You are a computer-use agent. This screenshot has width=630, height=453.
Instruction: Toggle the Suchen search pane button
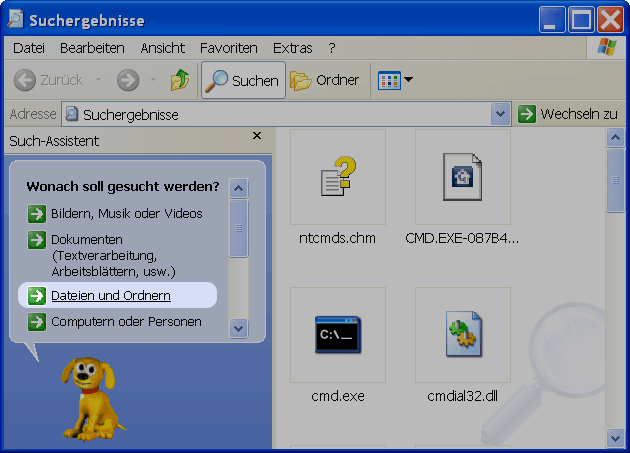coord(243,80)
